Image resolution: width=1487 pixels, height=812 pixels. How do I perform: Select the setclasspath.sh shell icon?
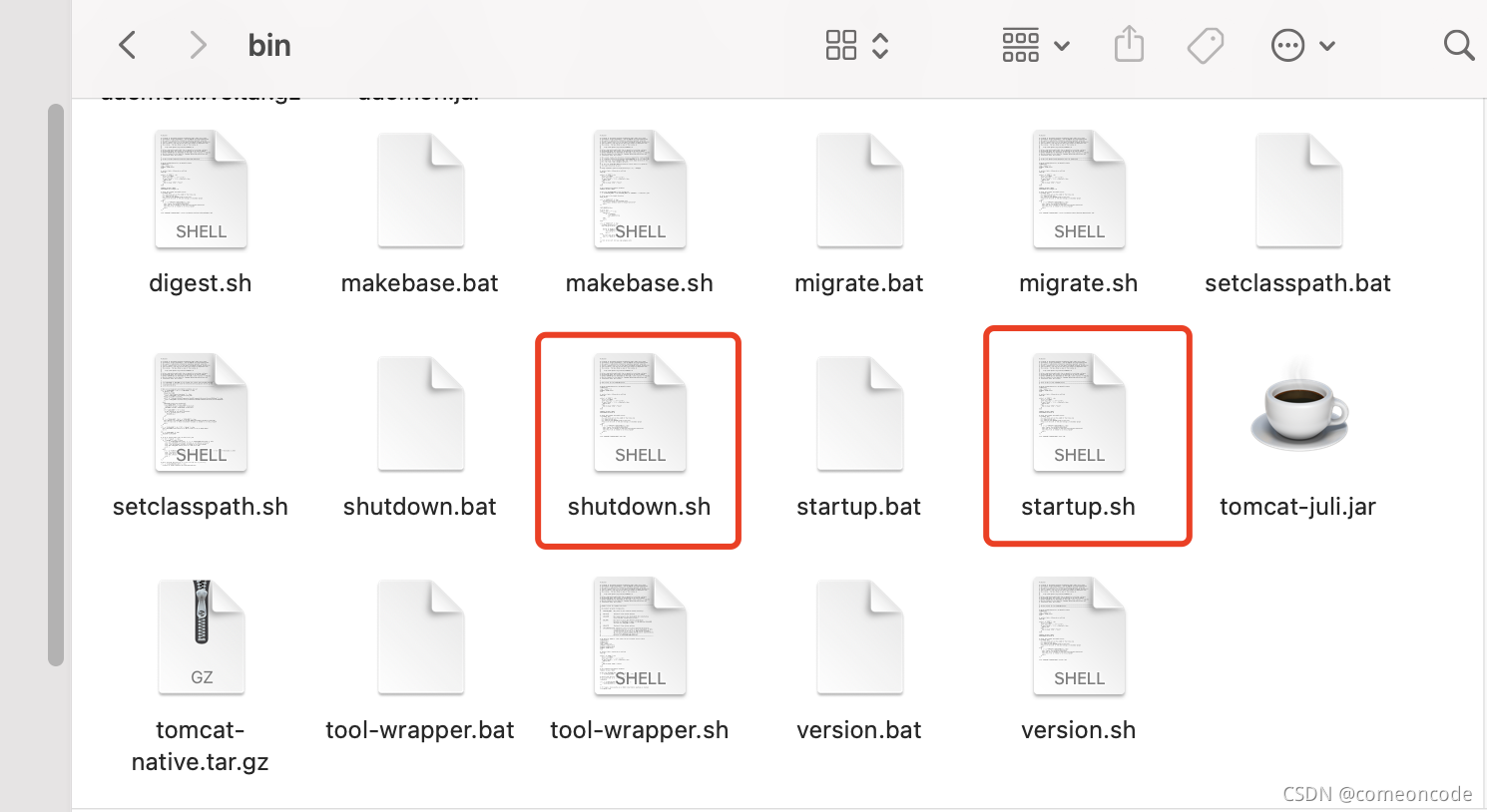click(x=201, y=413)
